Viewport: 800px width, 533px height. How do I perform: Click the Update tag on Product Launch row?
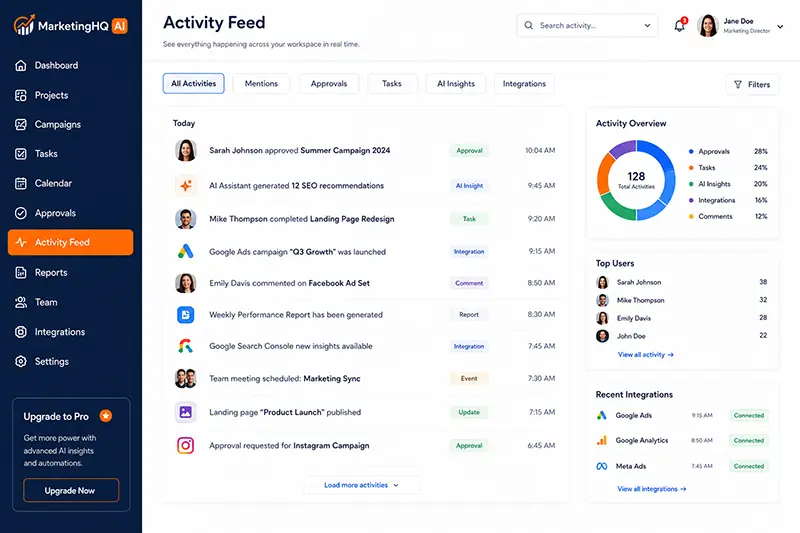[x=469, y=412]
